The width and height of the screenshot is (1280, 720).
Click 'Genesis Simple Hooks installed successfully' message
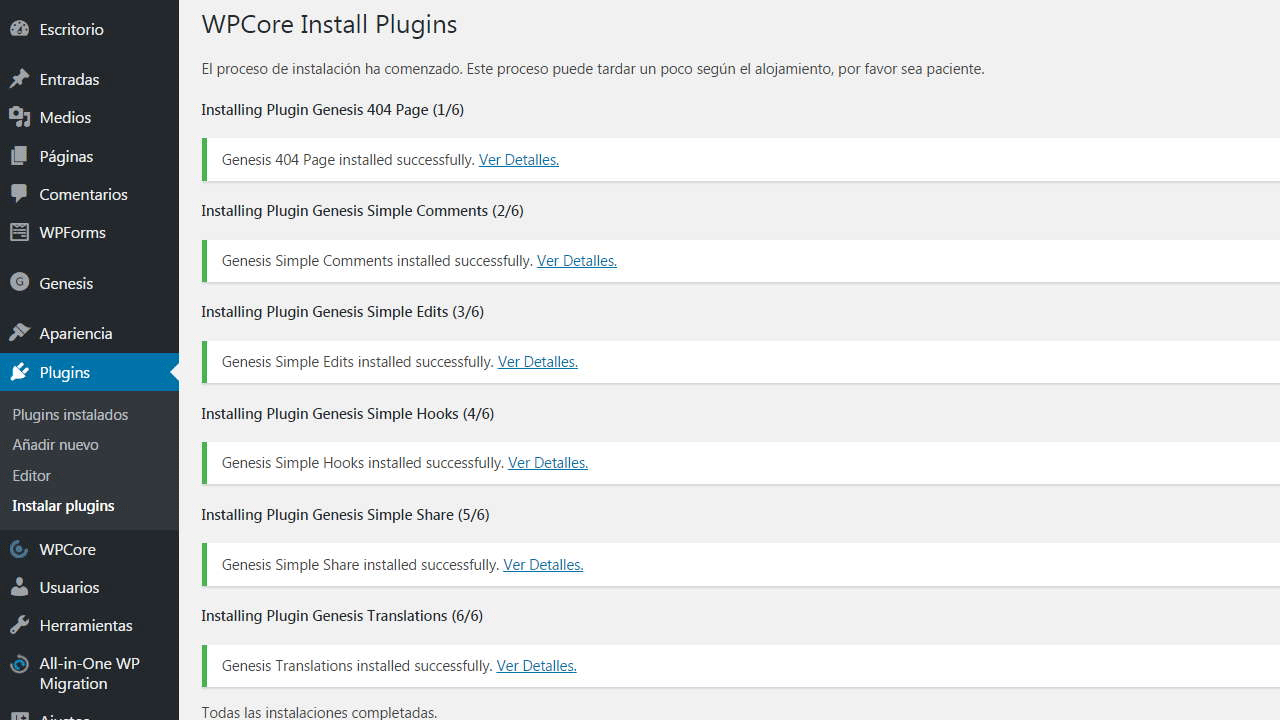click(363, 463)
